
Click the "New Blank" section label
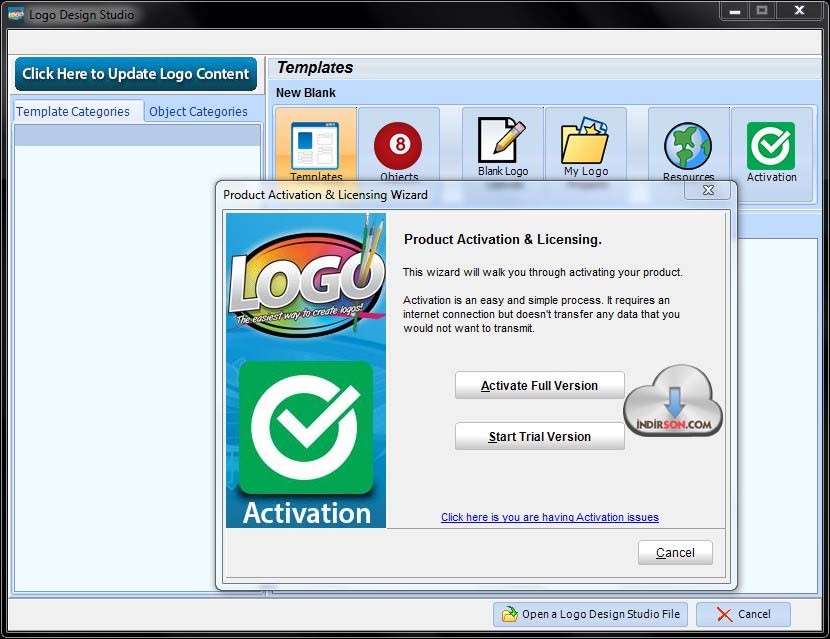305,93
